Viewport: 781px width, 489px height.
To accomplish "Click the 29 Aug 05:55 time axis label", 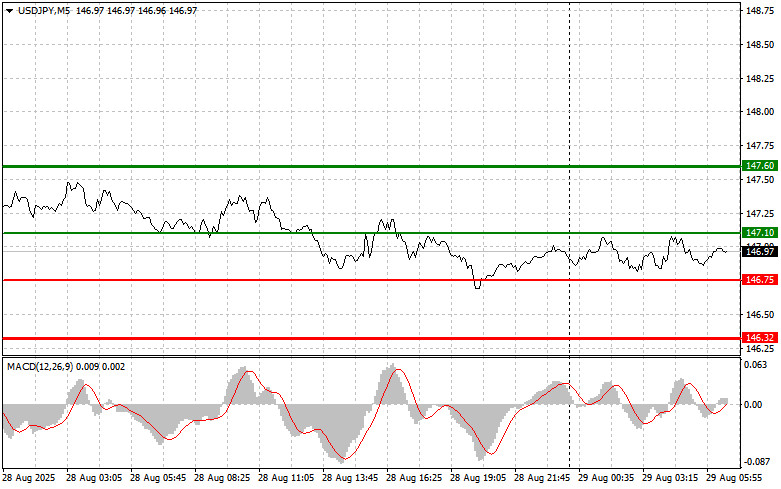I will coord(734,478).
